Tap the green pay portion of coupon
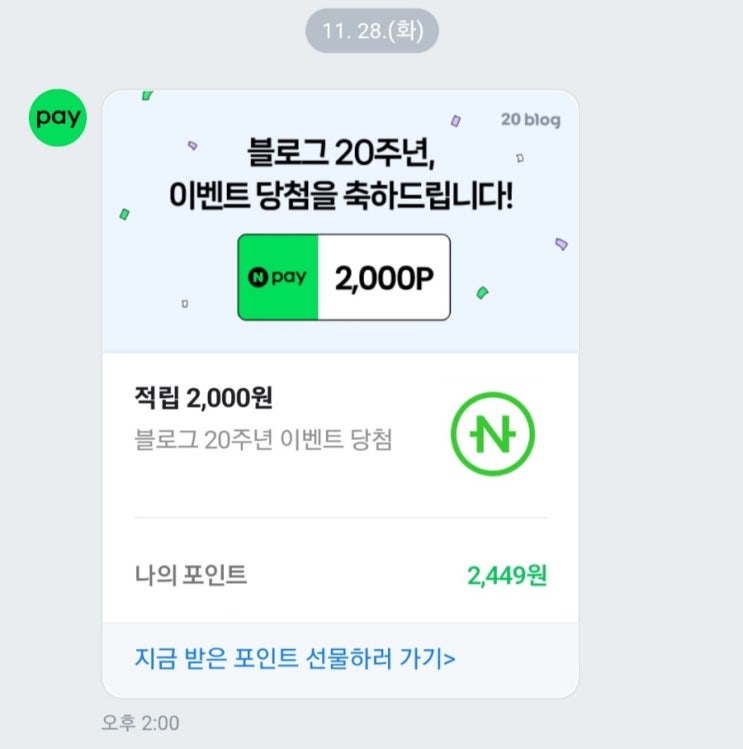743x749 pixels. click(278, 277)
